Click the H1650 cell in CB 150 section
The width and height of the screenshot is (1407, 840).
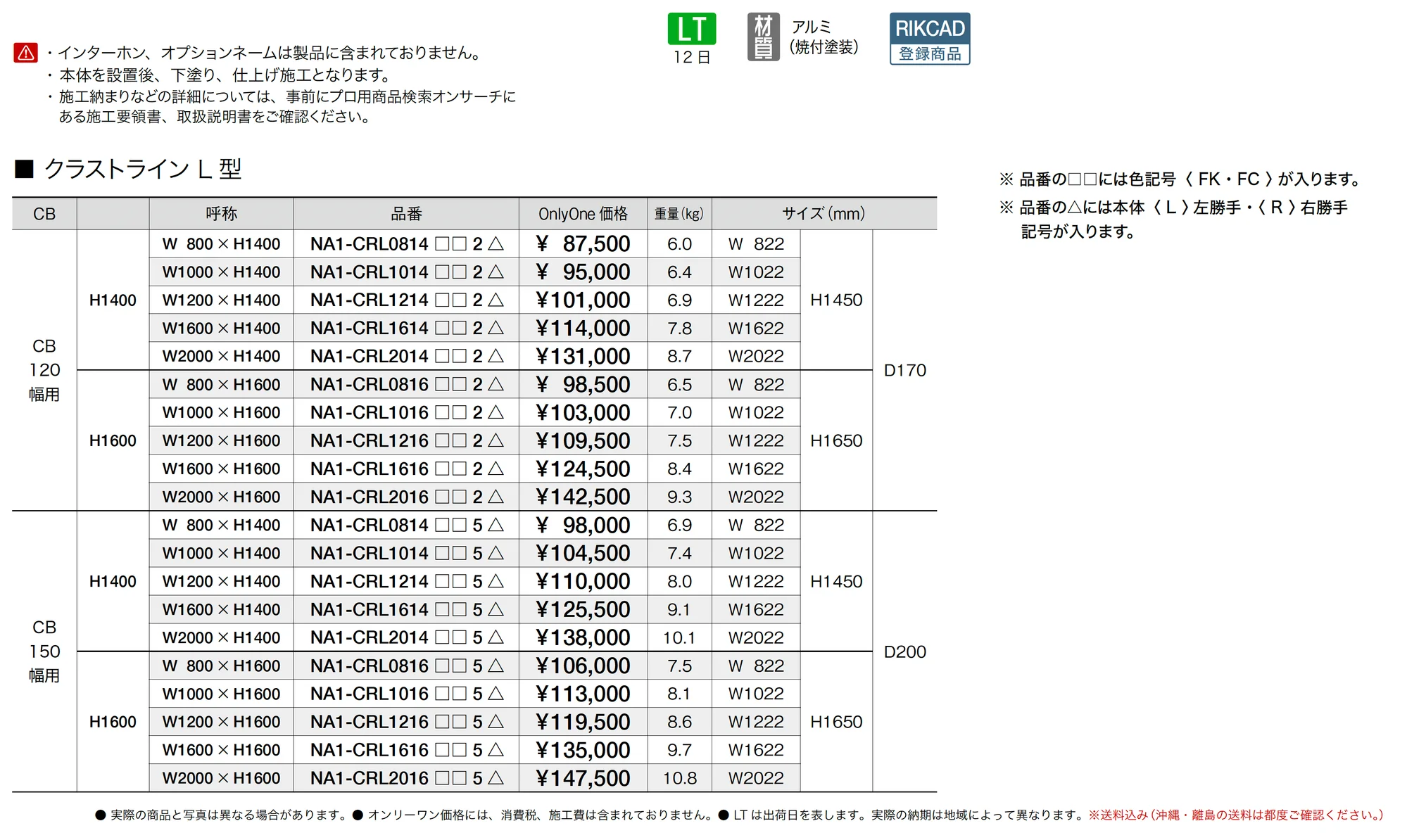pyautogui.click(x=836, y=723)
